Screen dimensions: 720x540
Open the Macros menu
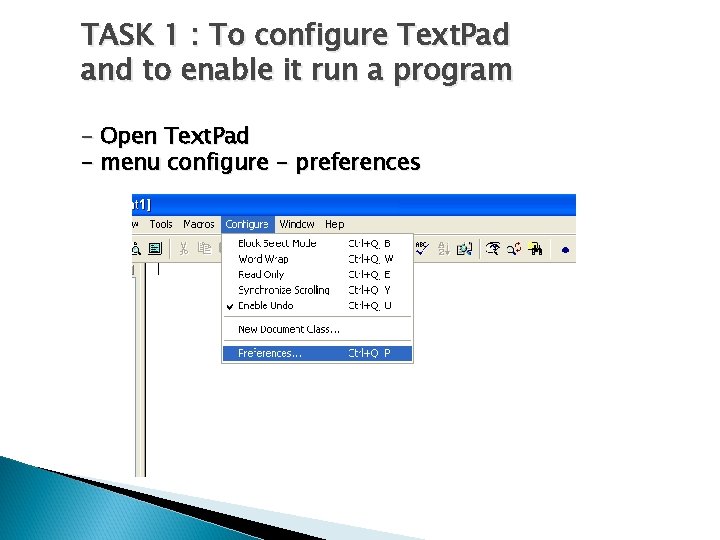198,224
